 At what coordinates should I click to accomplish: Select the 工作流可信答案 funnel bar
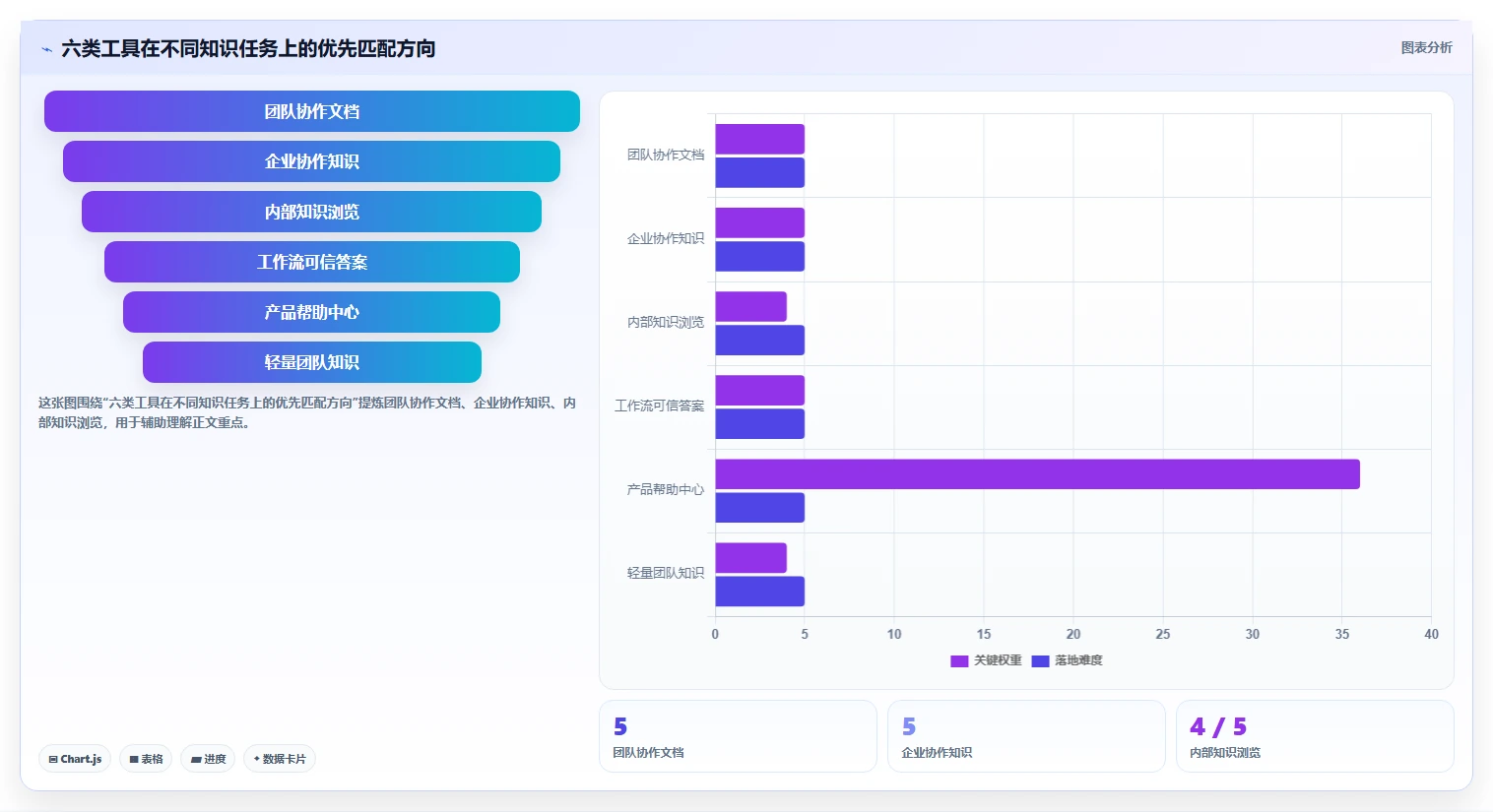(x=312, y=262)
